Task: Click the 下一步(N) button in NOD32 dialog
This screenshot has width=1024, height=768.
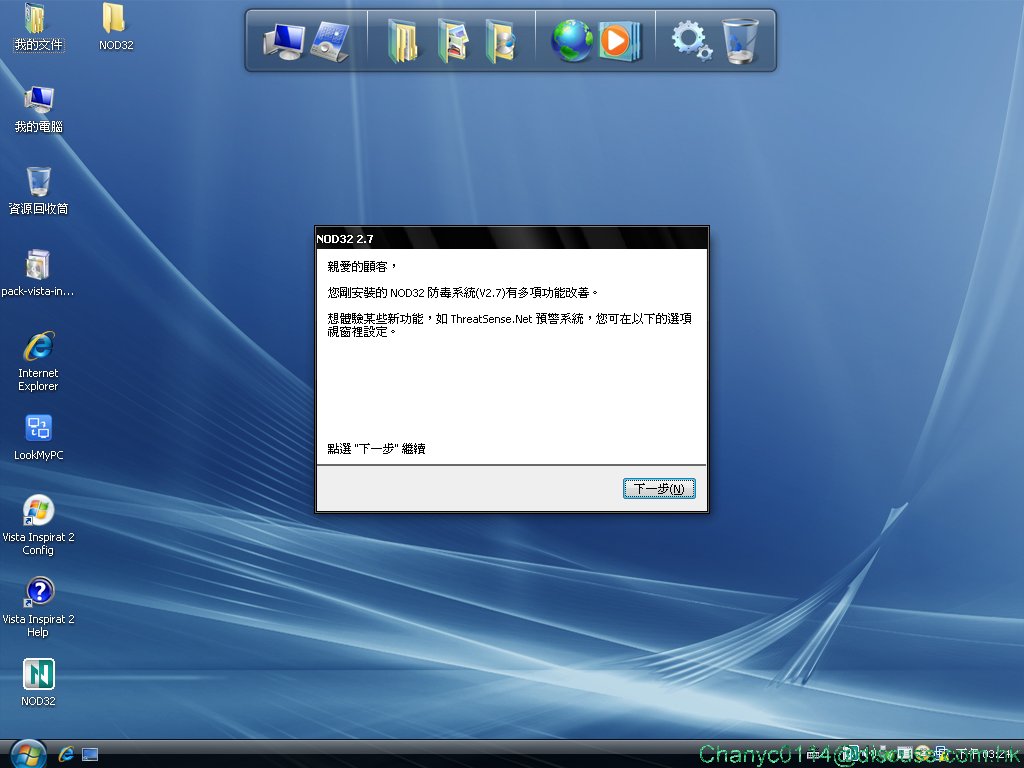Action: pos(659,488)
